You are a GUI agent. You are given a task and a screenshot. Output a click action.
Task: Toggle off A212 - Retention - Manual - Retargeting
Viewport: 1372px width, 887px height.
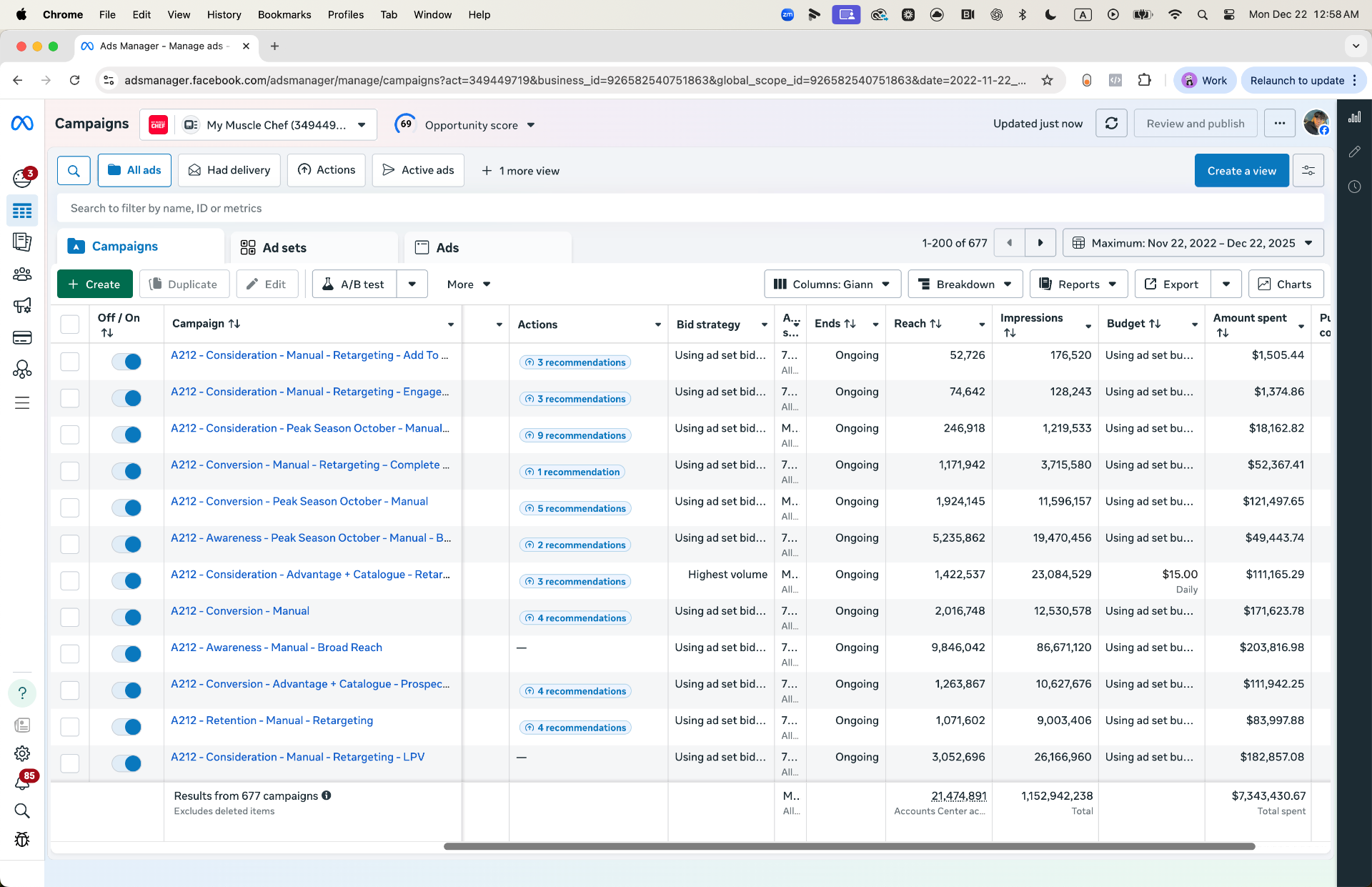(x=126, y=727)
